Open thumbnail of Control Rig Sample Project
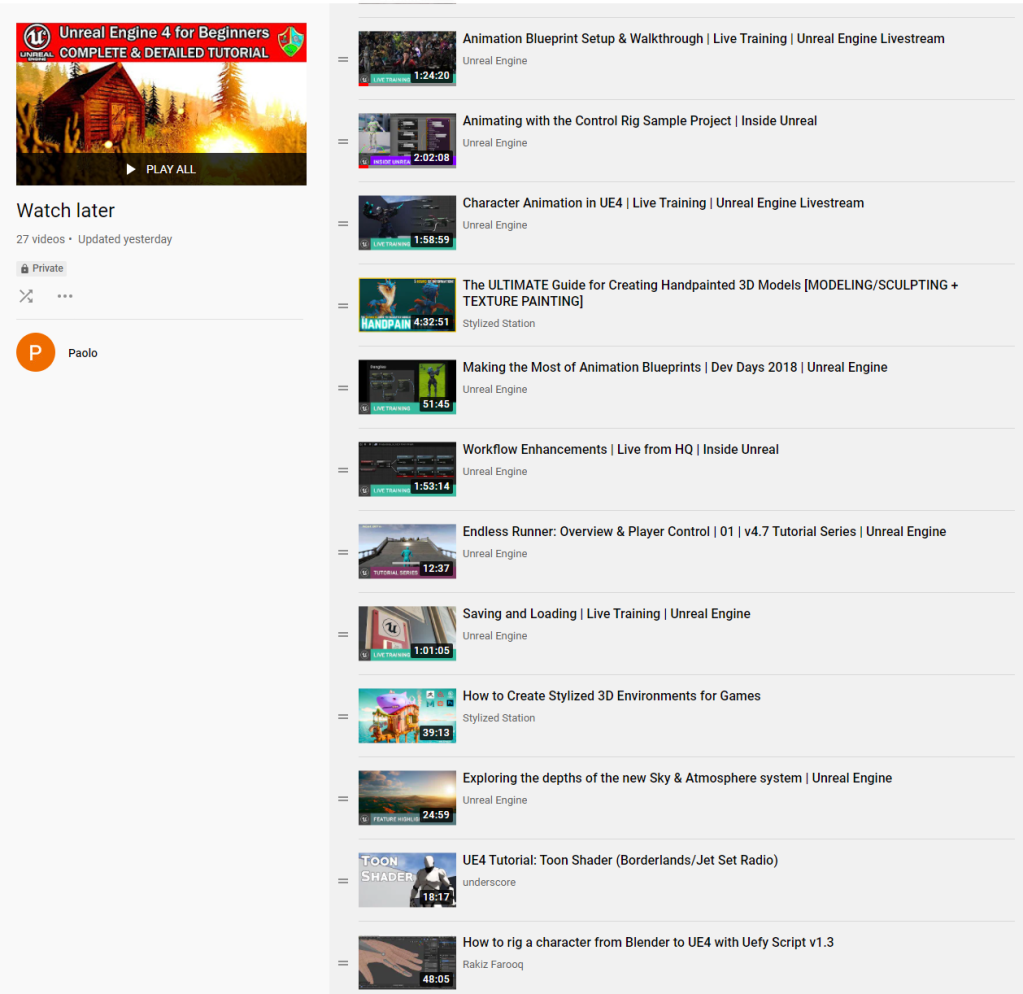This screenshot has height=994, width=1023. (x=407, y=141)
